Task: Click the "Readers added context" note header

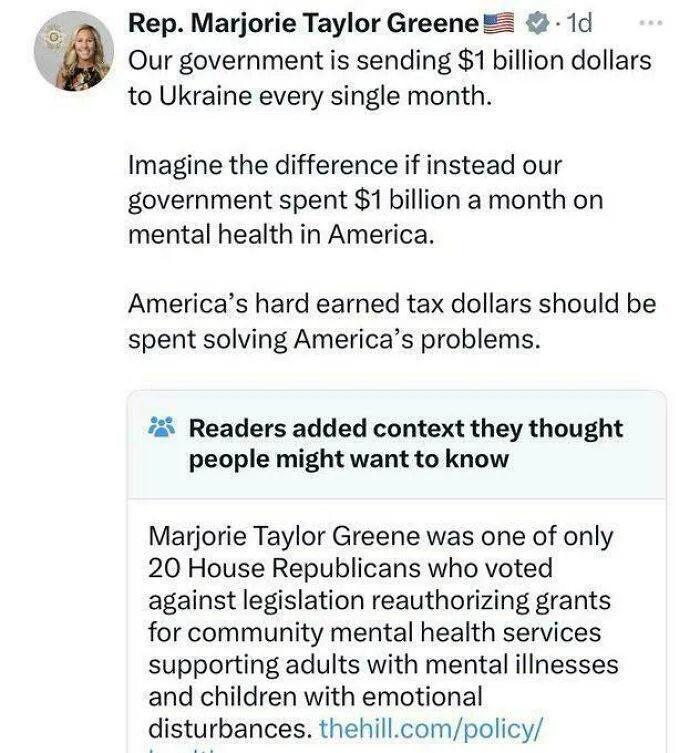Action: [x=405, y=443]
